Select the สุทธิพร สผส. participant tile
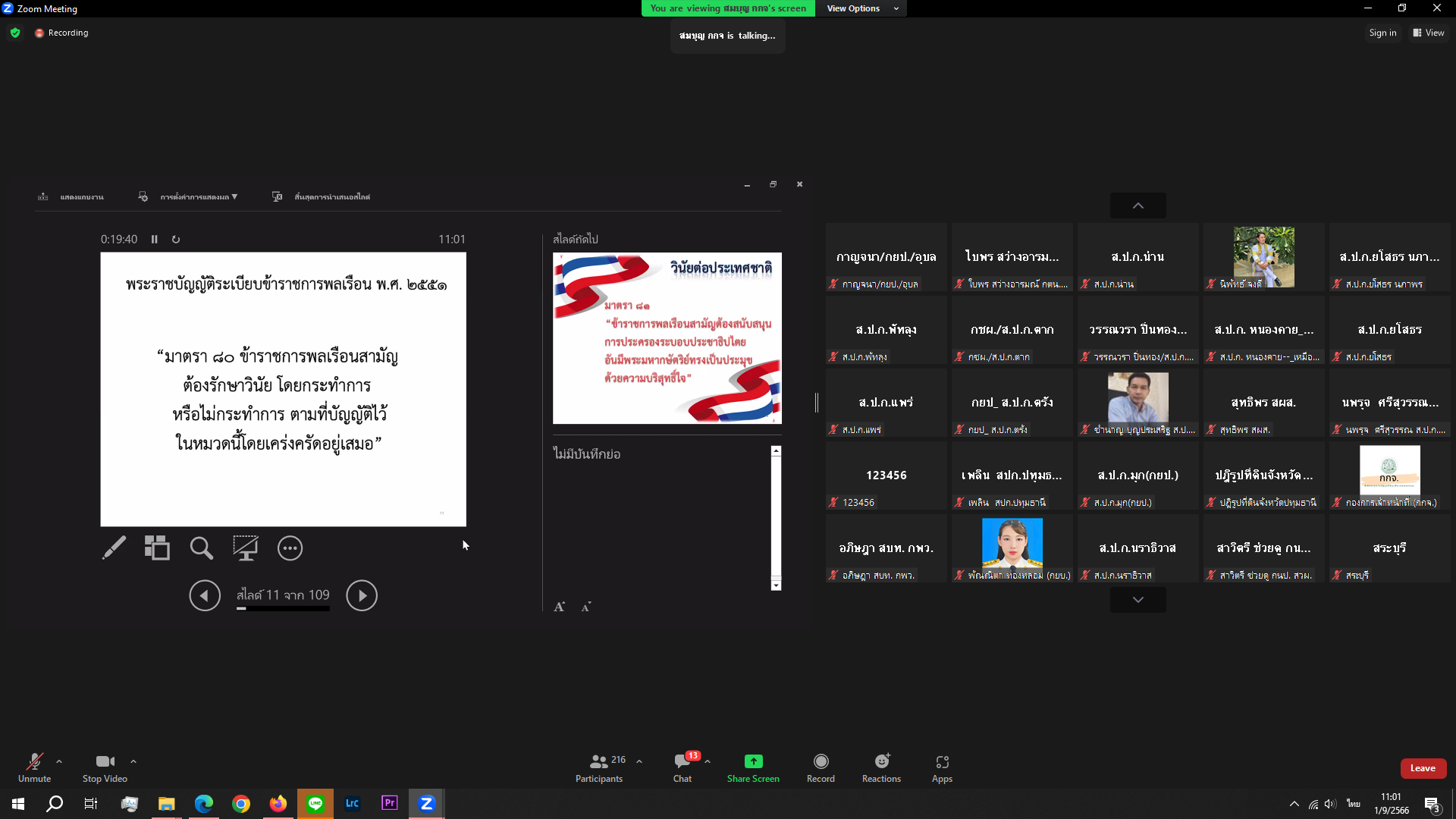Viewport: 1456px width, 819px height. coord(1263,403)
